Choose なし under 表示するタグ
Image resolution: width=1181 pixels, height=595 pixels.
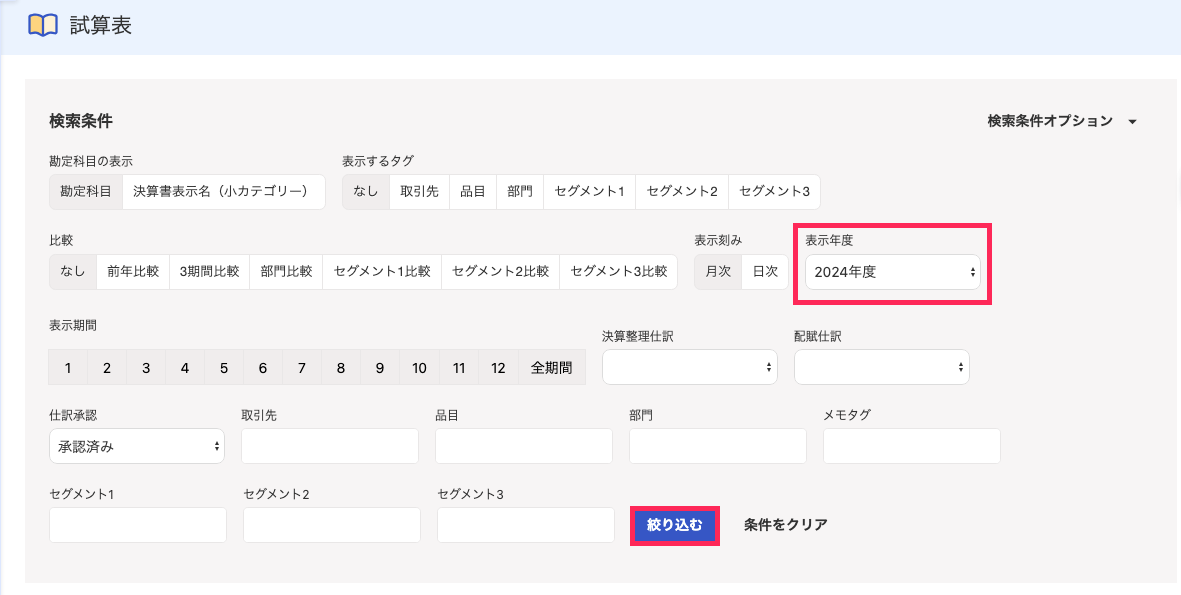[366, 192]
